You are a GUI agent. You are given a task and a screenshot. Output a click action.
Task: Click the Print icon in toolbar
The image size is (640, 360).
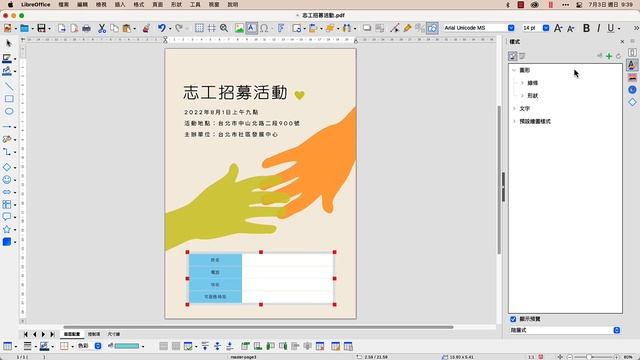(x=86, y=28)
